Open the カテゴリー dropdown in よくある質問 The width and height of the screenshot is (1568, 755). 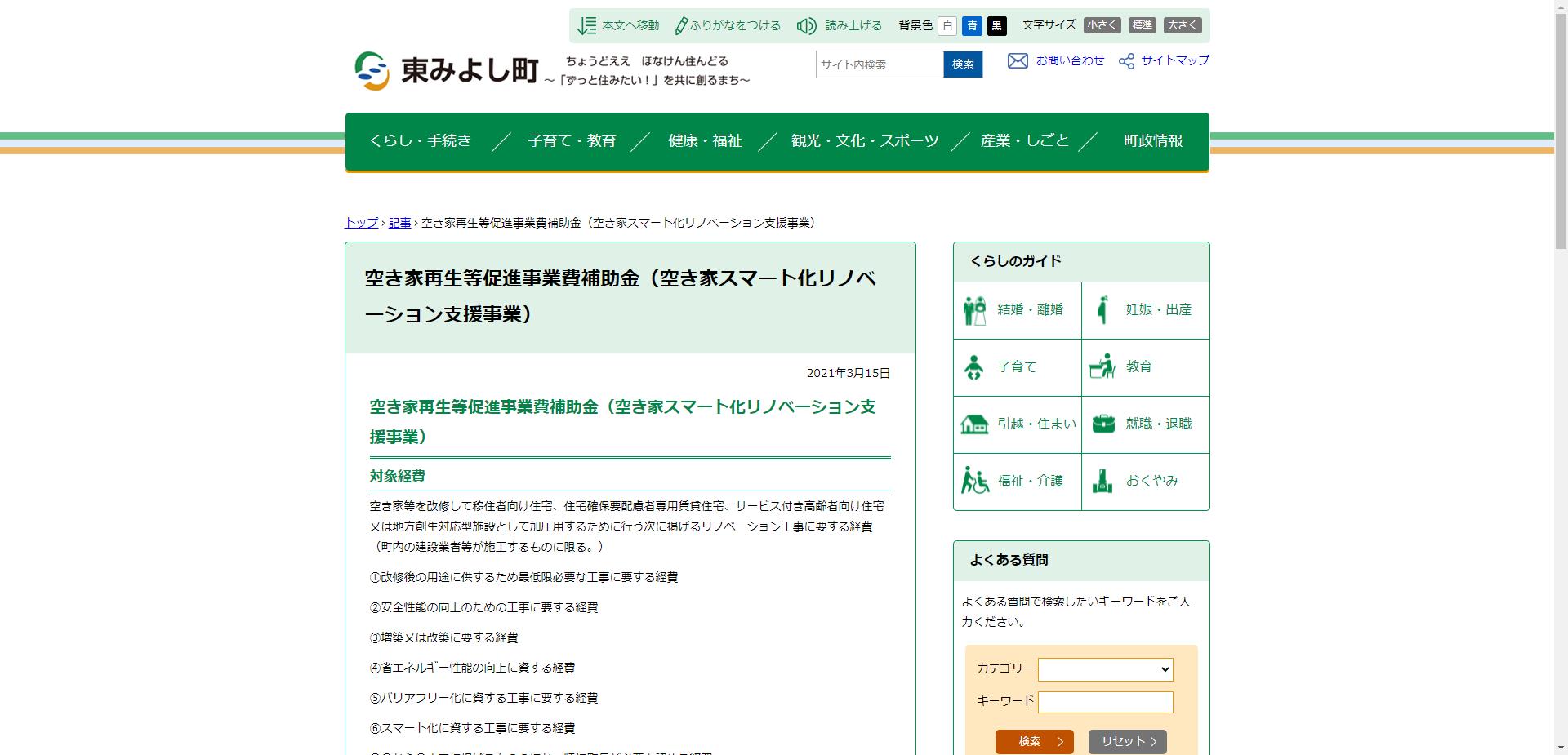click(x=1105, y=669)
